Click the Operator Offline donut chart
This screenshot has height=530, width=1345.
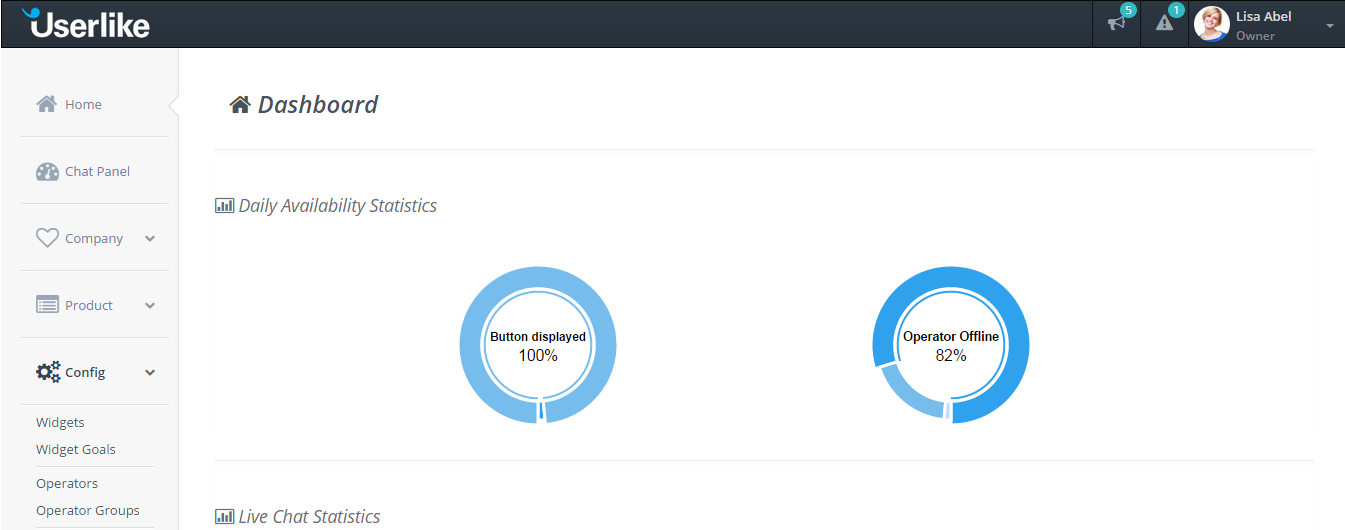(x=951, y=345)
